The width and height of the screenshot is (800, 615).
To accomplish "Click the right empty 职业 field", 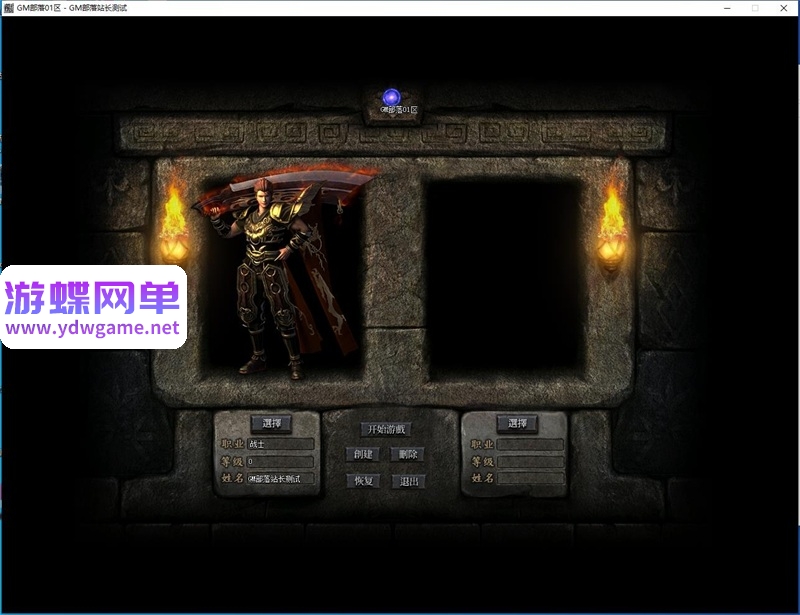I will [x=530, y=444].
